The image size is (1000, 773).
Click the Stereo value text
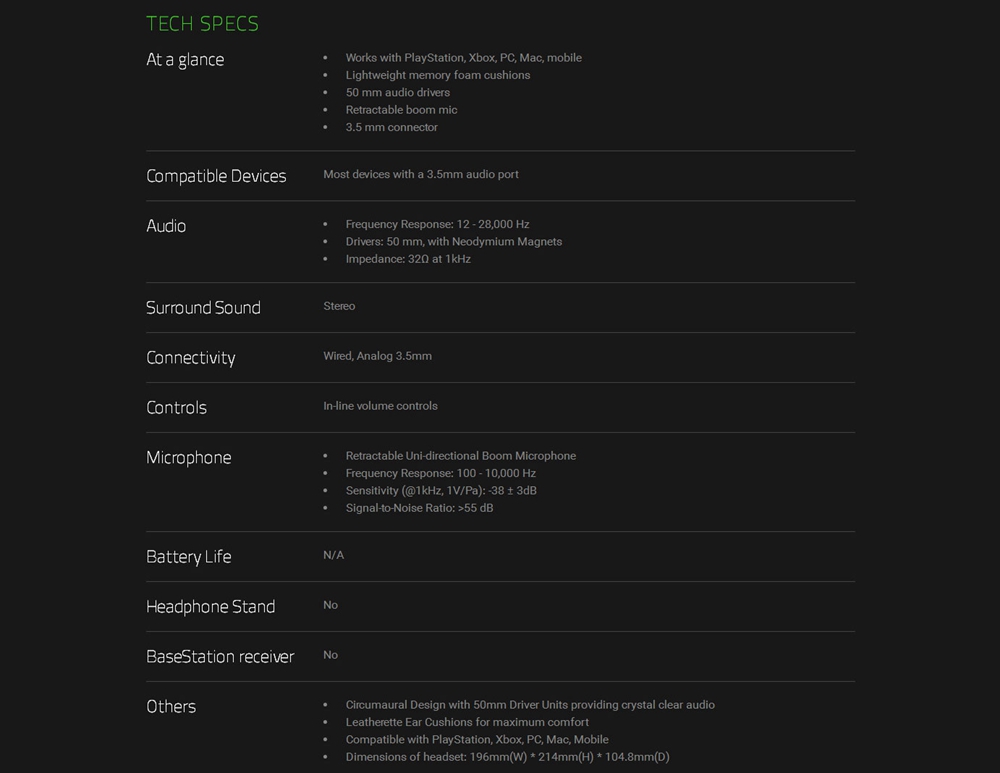coord(339,306)
